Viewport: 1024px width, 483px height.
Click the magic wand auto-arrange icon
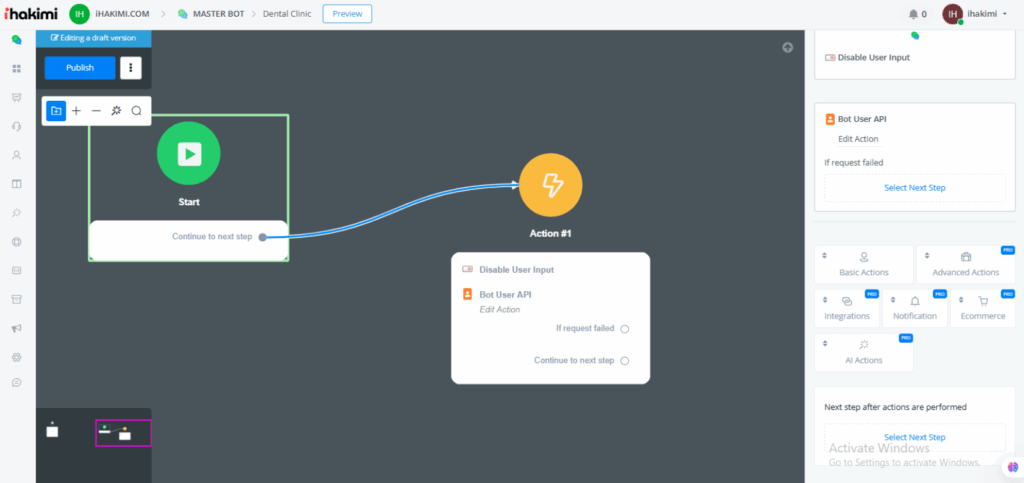pos(116,111)
